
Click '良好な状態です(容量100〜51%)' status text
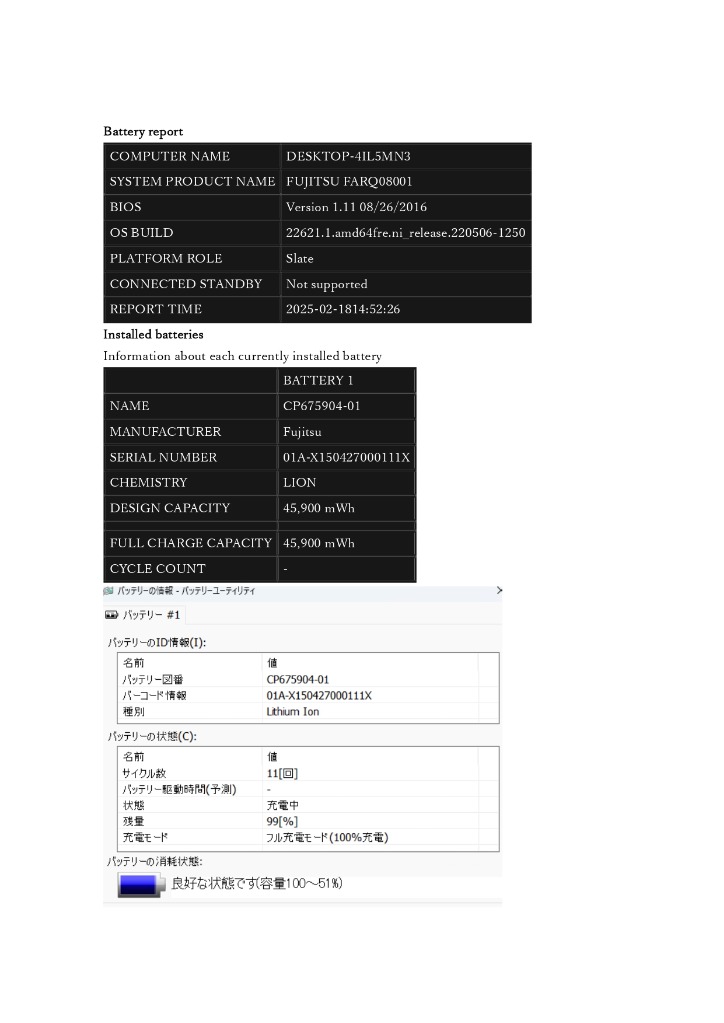257,883
